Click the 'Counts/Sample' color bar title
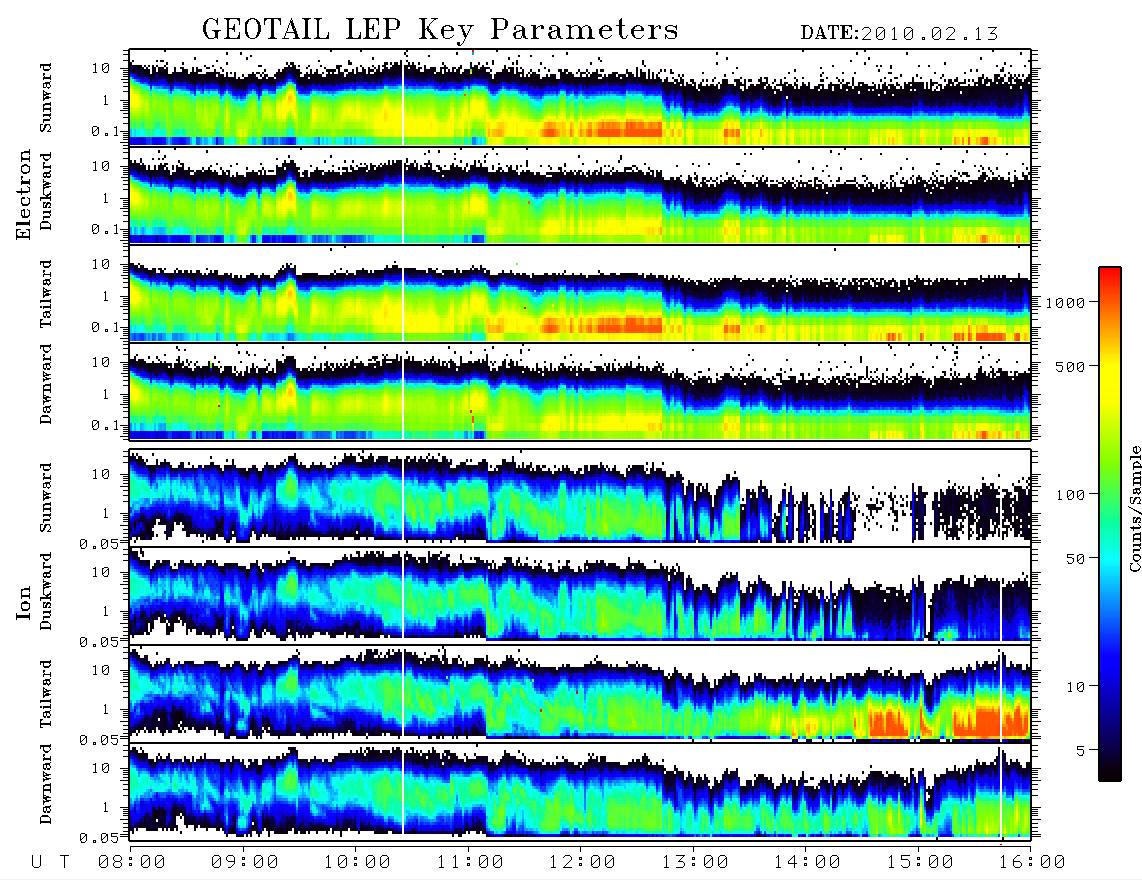This screenshot has width=1142, height=880. pyautogui.click(x=1135, y=509)
